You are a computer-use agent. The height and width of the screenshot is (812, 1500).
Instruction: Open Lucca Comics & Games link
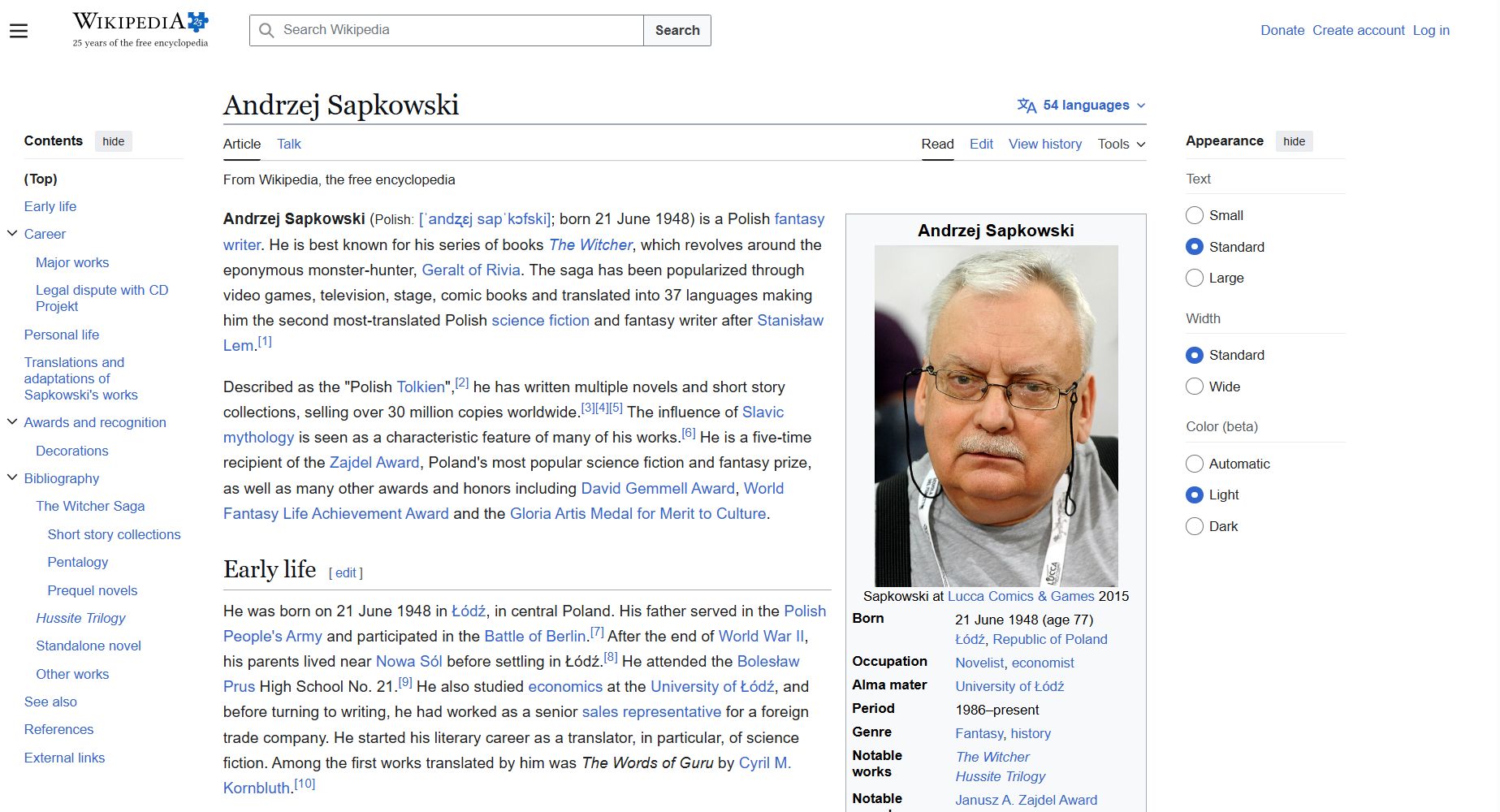click(x=1021, y=596)
